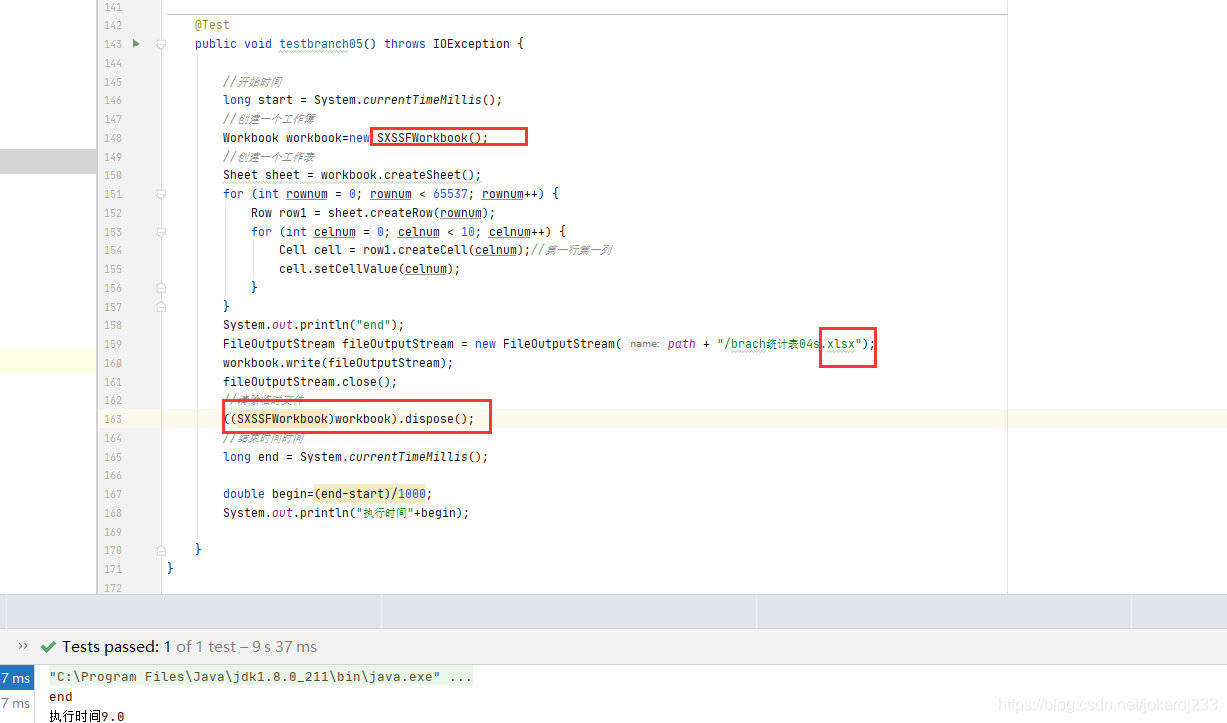Click double begin calculation line

[x=328, y=494]
